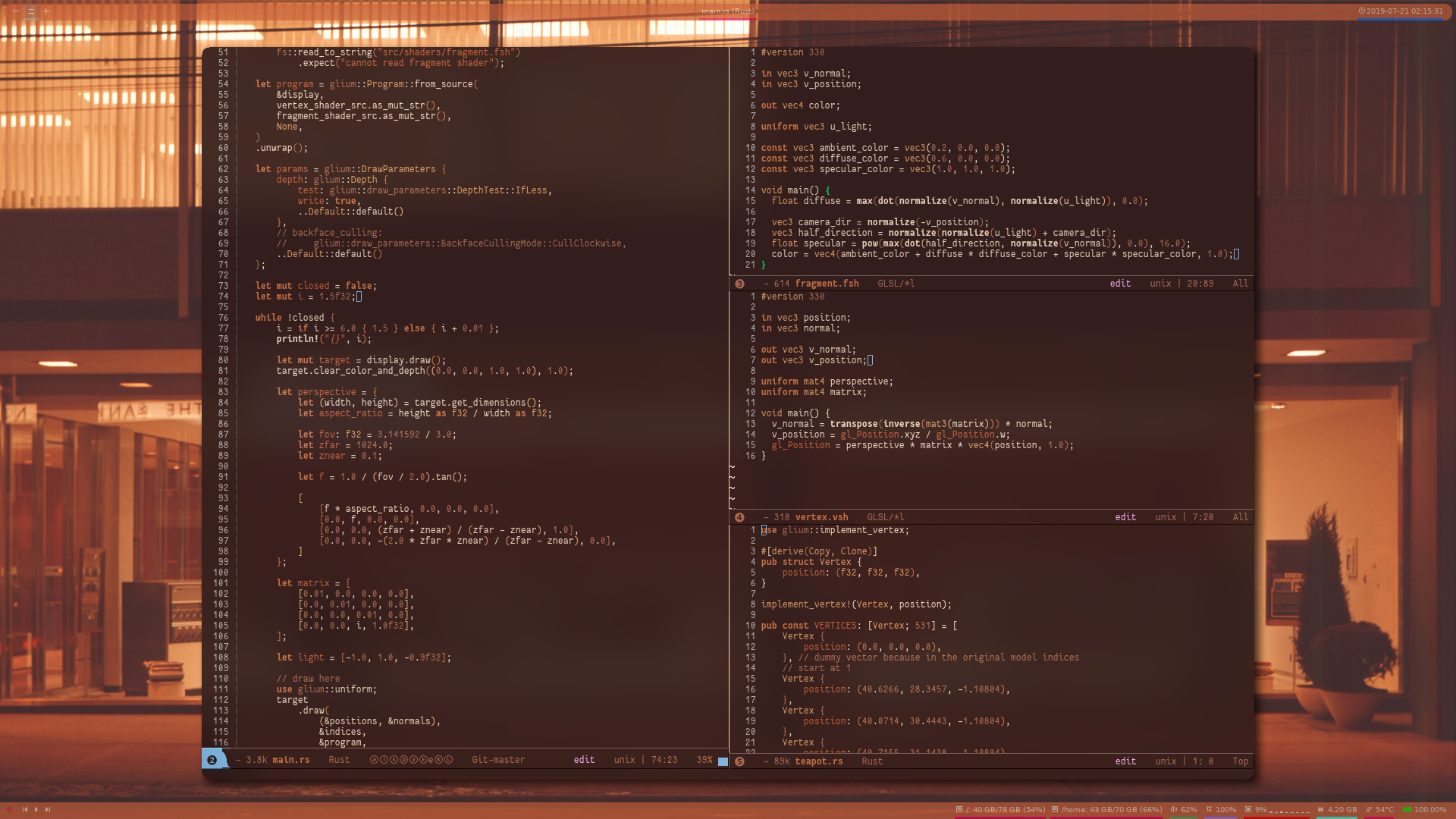The height and width of the screenshot is (819, 1456).
Task: Open the edit menu item in fragment.fsh pane
Action: pos(1119,283)
